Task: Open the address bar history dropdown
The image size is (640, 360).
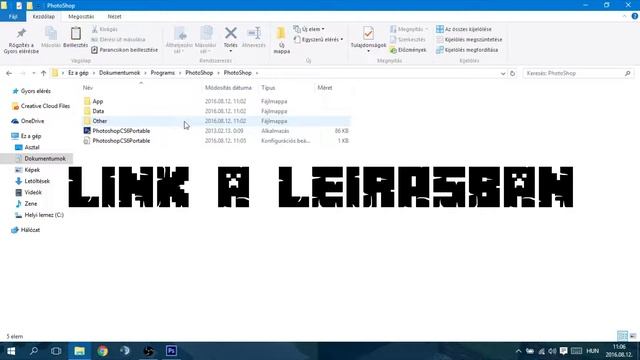Action: [x=503, y=73]
